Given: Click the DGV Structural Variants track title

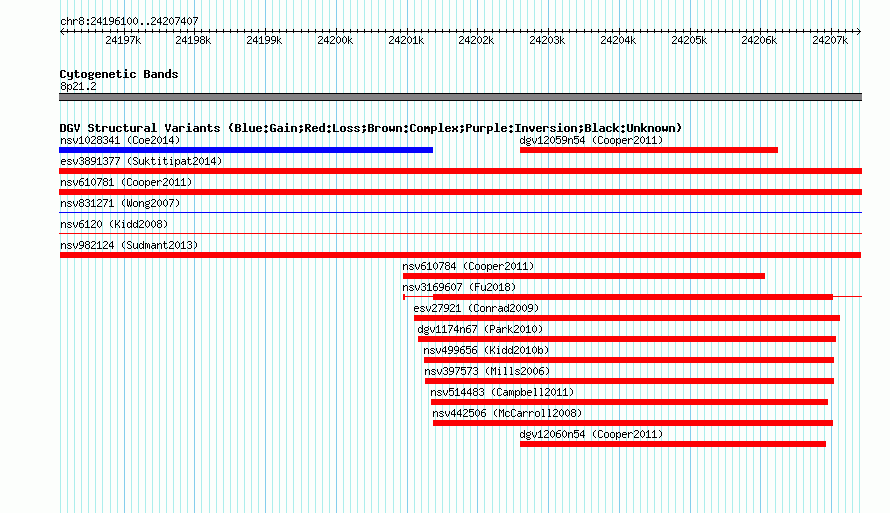Looking at the screenshot, I should click(371, 128).
